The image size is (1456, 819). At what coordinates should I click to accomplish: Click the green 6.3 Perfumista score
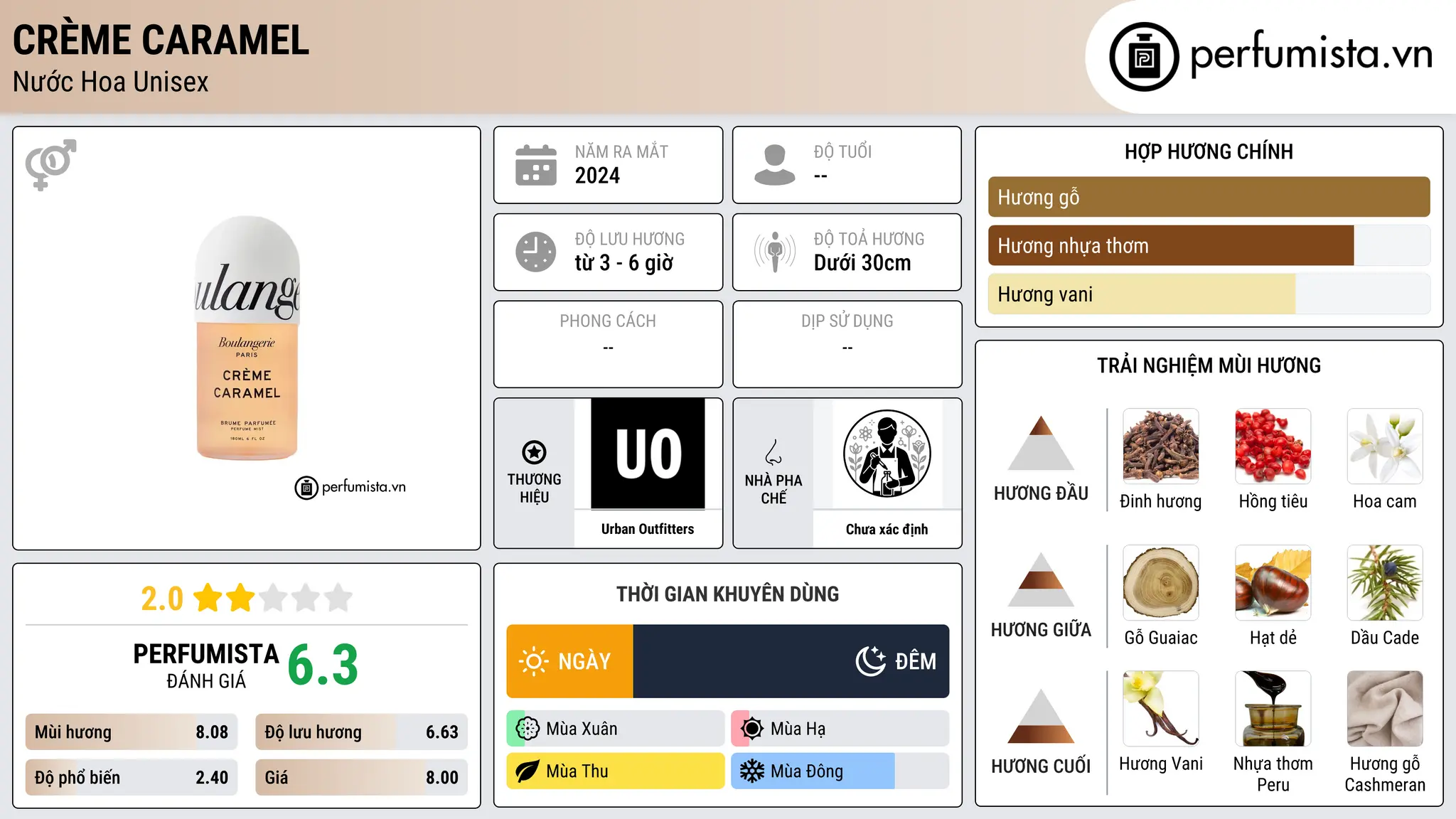click(x=323, y=665)
